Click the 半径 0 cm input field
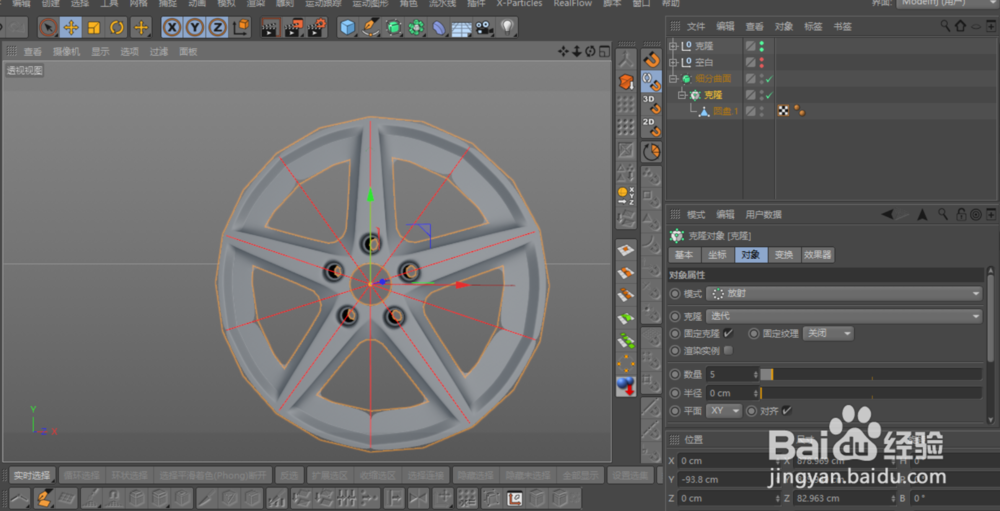 pos(732,393)
